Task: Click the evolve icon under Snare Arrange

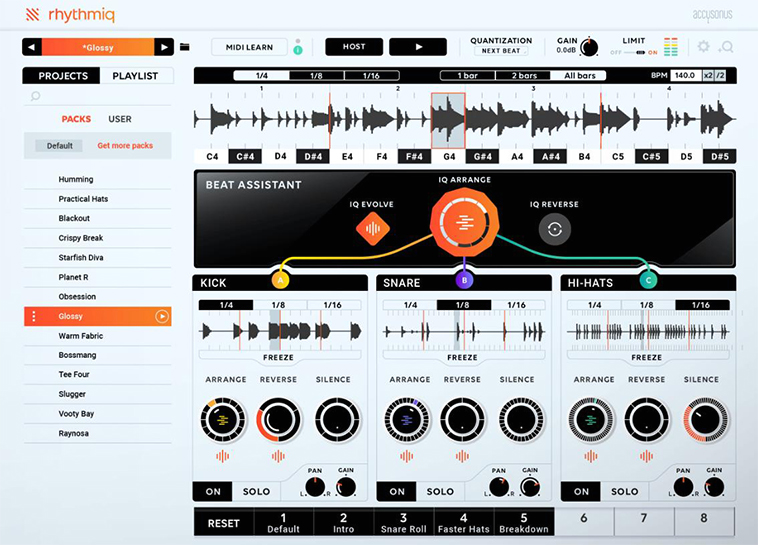Action: coord(407,456)
